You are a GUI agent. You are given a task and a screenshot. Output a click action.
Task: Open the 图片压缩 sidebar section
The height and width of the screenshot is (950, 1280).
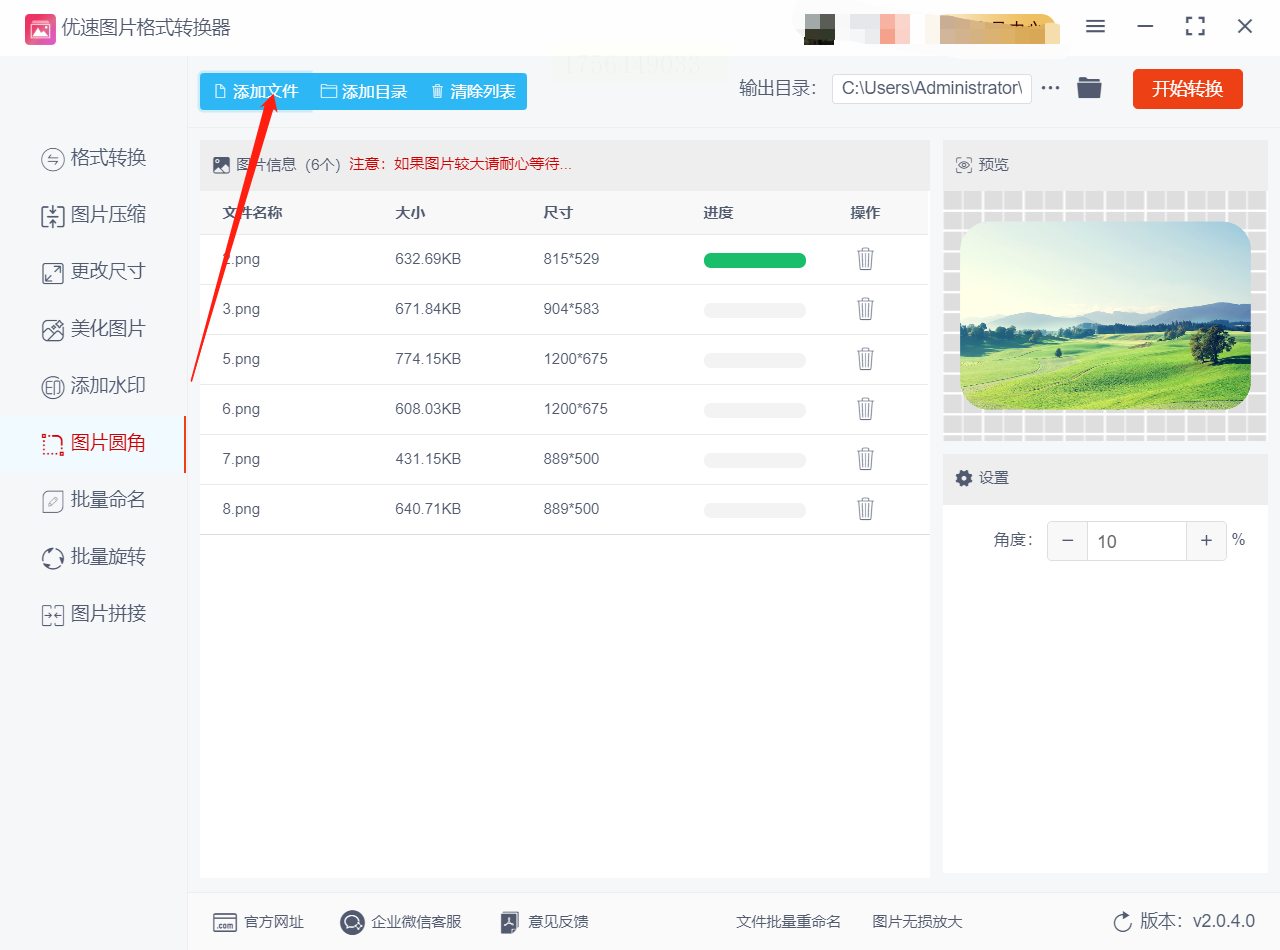tap(94, 215)
